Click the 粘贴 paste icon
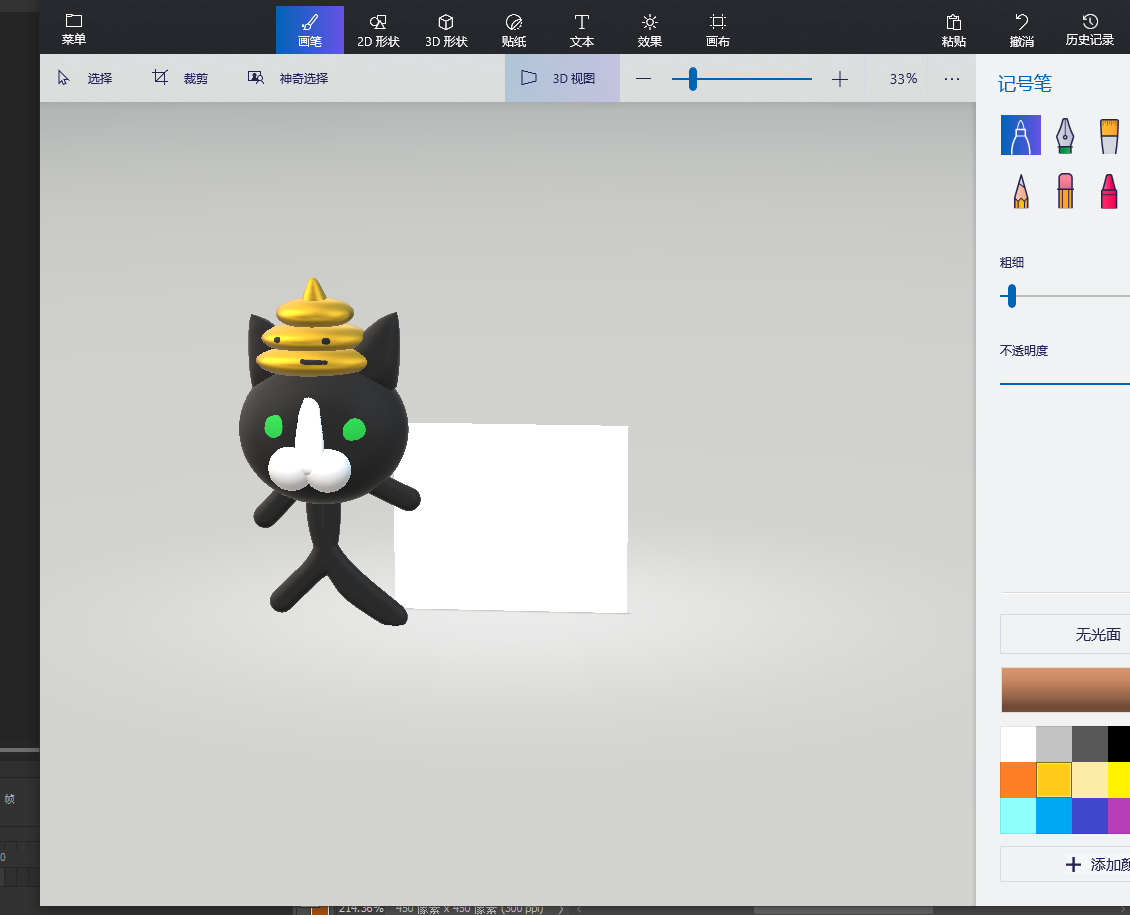The image size is (1130, 915). click(953, 29)
